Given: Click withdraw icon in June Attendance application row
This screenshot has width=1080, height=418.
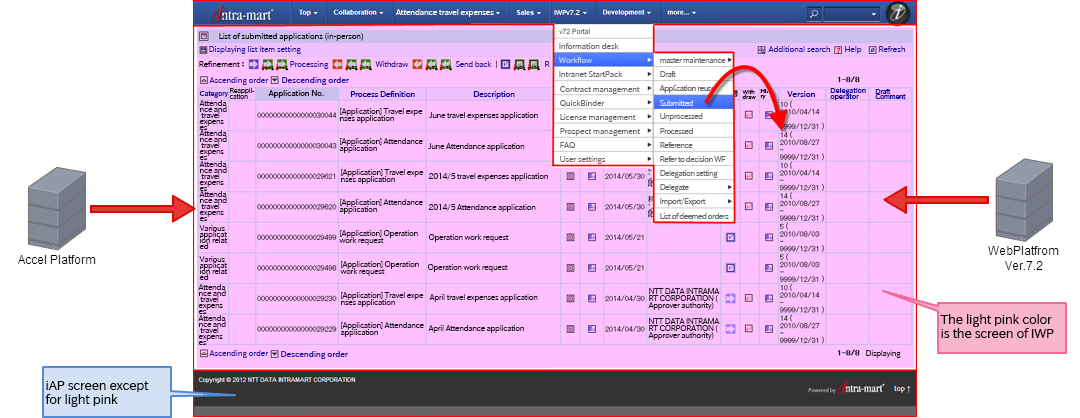Looking at the screenshot, I should point(749,146).
